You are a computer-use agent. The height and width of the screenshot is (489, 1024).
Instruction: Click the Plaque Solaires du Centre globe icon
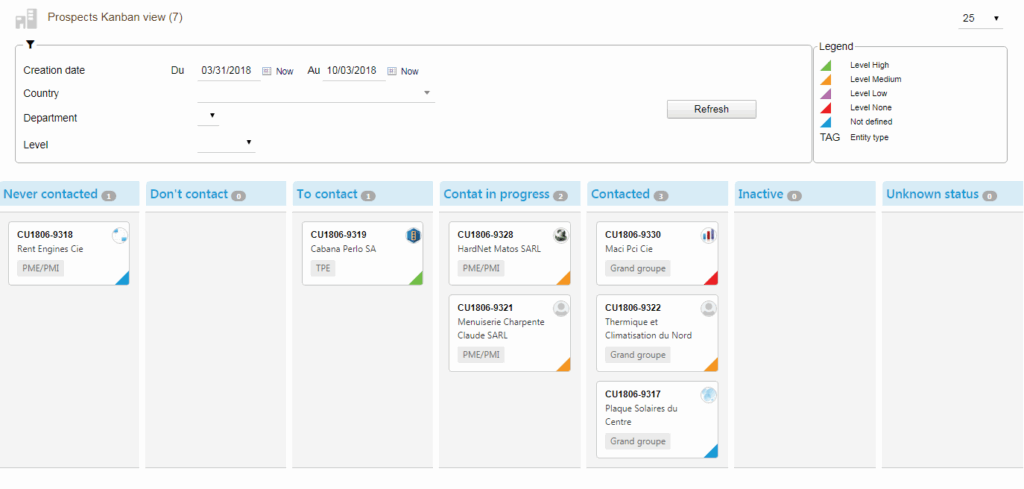pyautogui.click(x=708, y=395)
